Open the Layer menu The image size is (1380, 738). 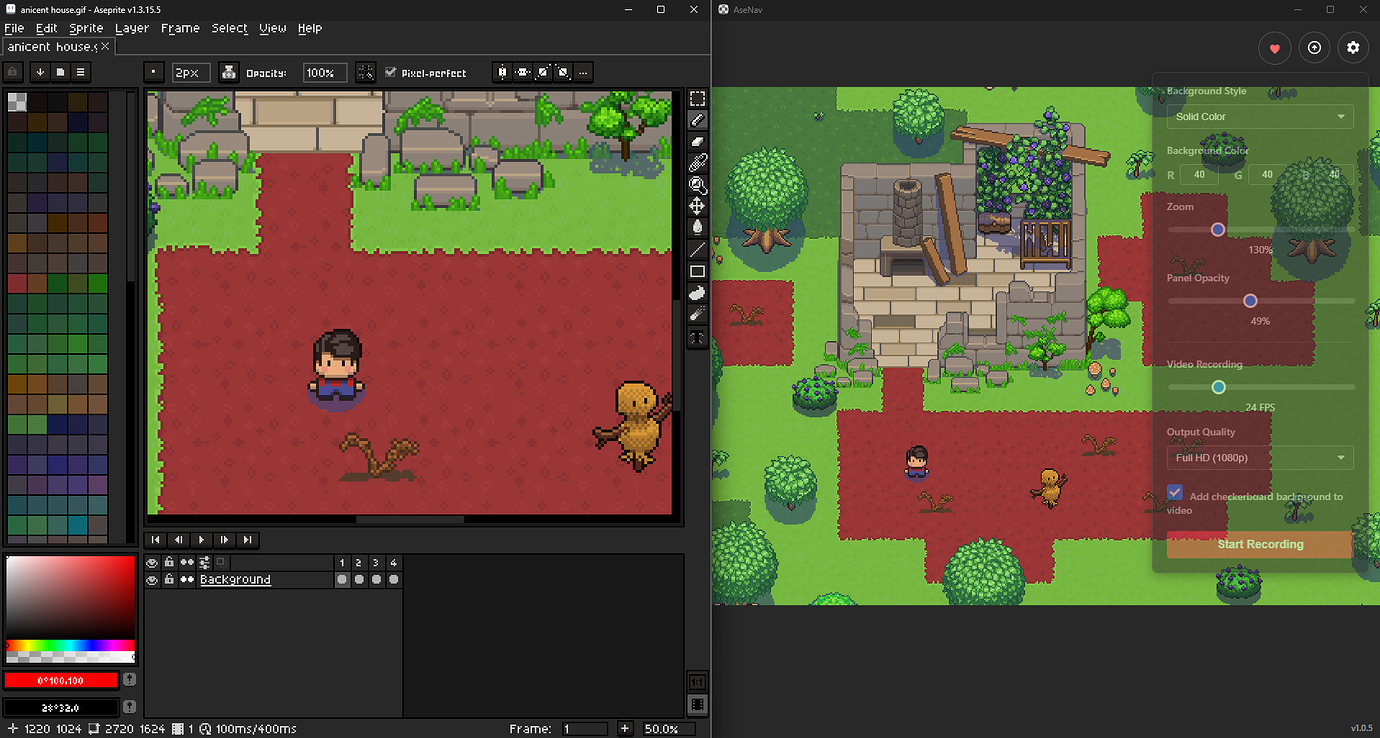point(132,28)
